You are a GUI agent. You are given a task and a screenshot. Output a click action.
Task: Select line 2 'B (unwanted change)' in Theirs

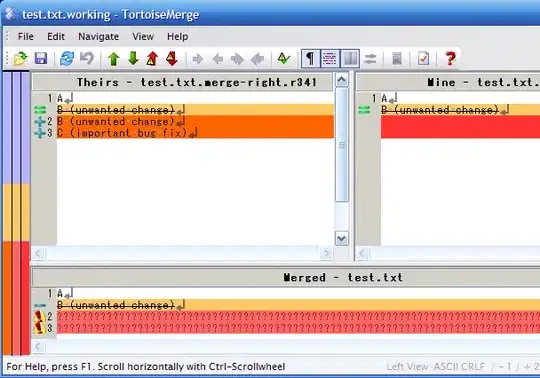click(x=195, y=121)
